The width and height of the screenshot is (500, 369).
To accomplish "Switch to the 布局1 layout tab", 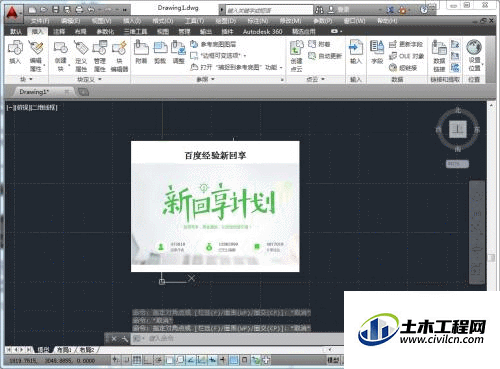I will 64,350.
